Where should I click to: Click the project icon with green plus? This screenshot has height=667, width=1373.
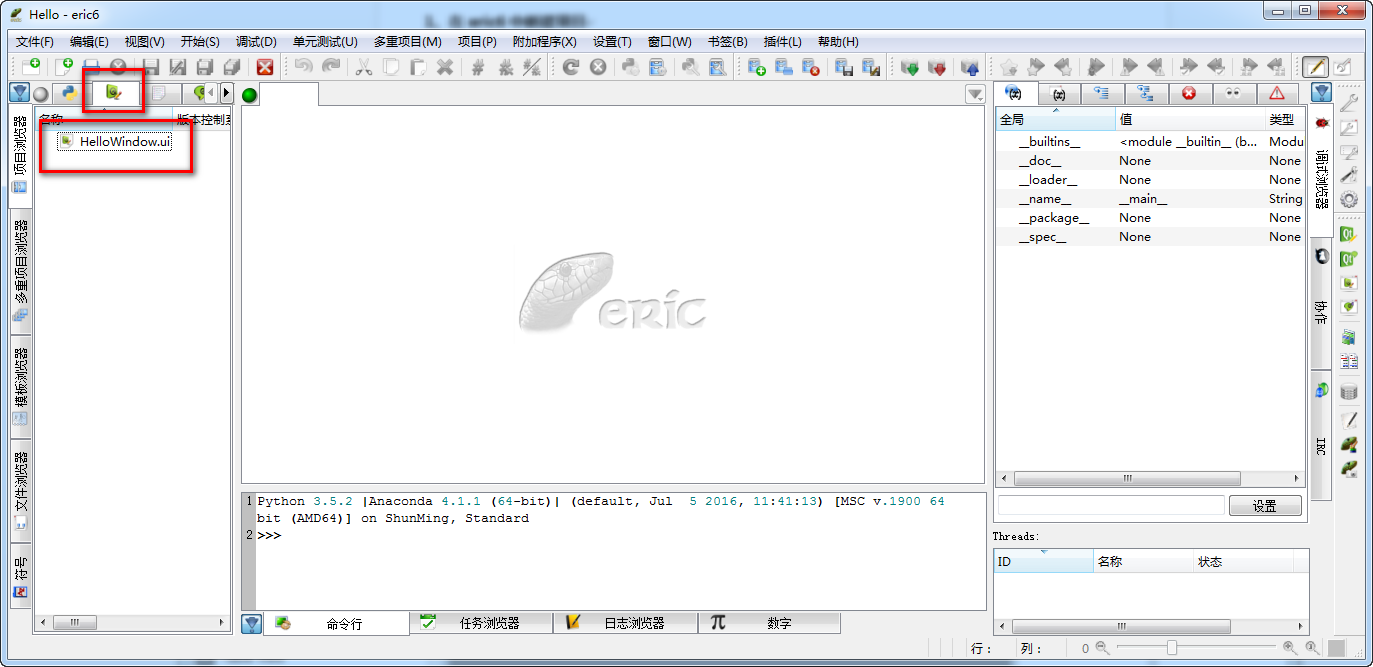click(x=757, y=67)
